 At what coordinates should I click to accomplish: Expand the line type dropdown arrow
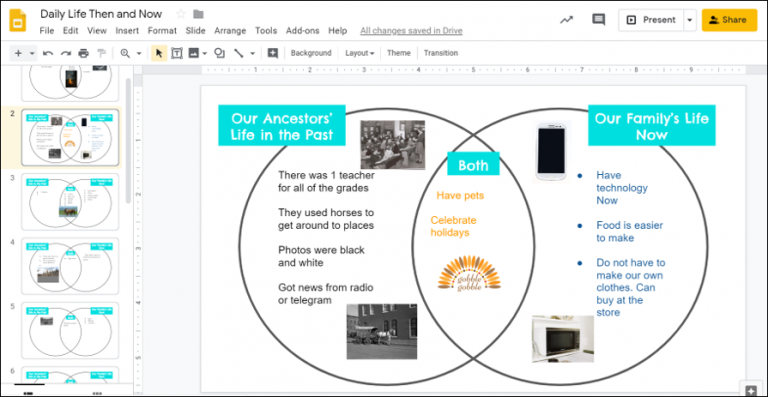(253, 53)
